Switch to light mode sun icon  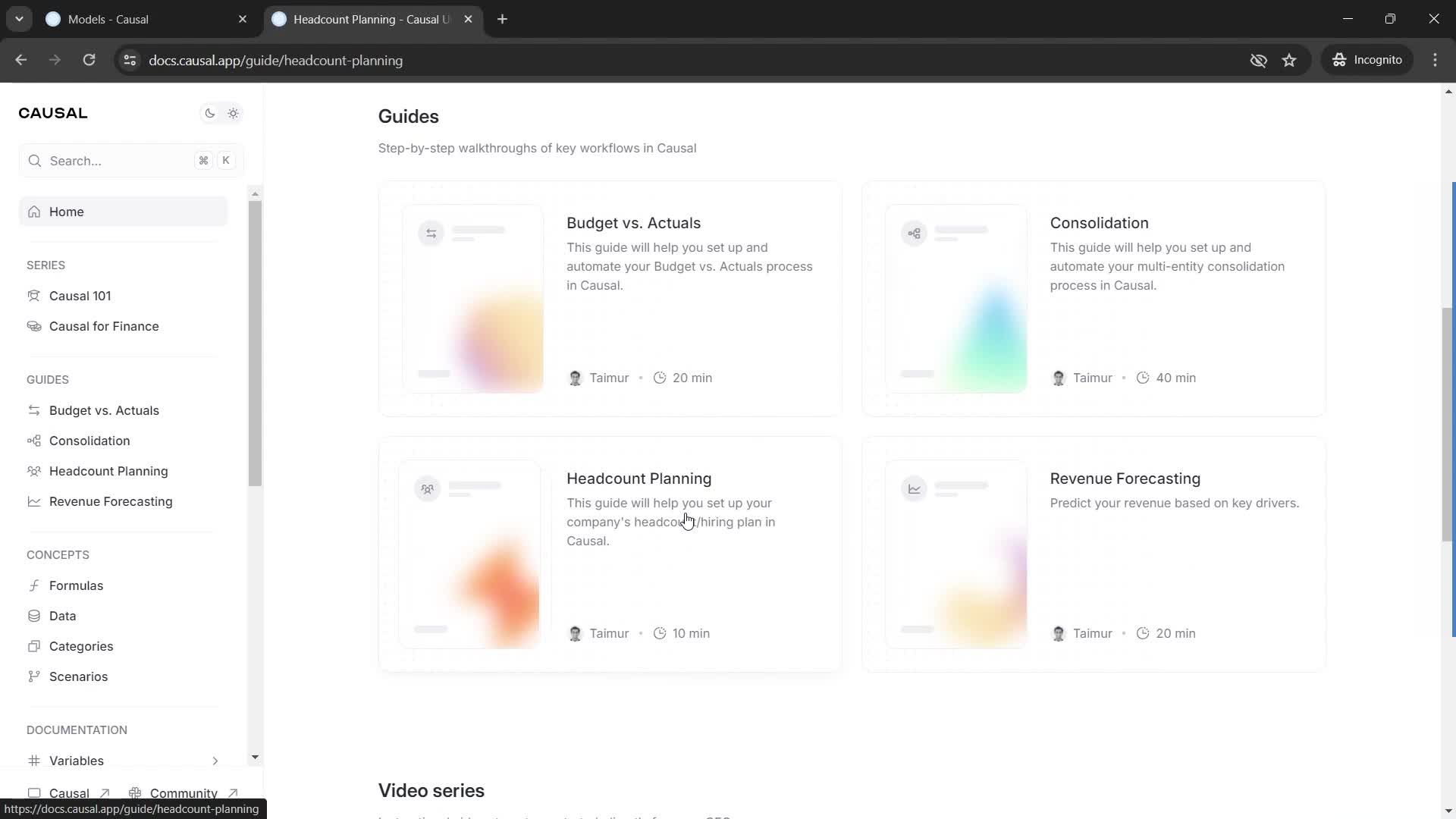(x=233, y=114)
